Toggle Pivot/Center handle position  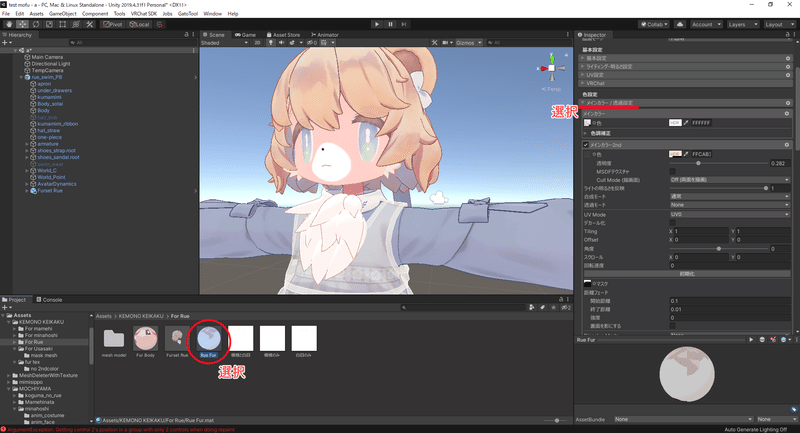113,24
